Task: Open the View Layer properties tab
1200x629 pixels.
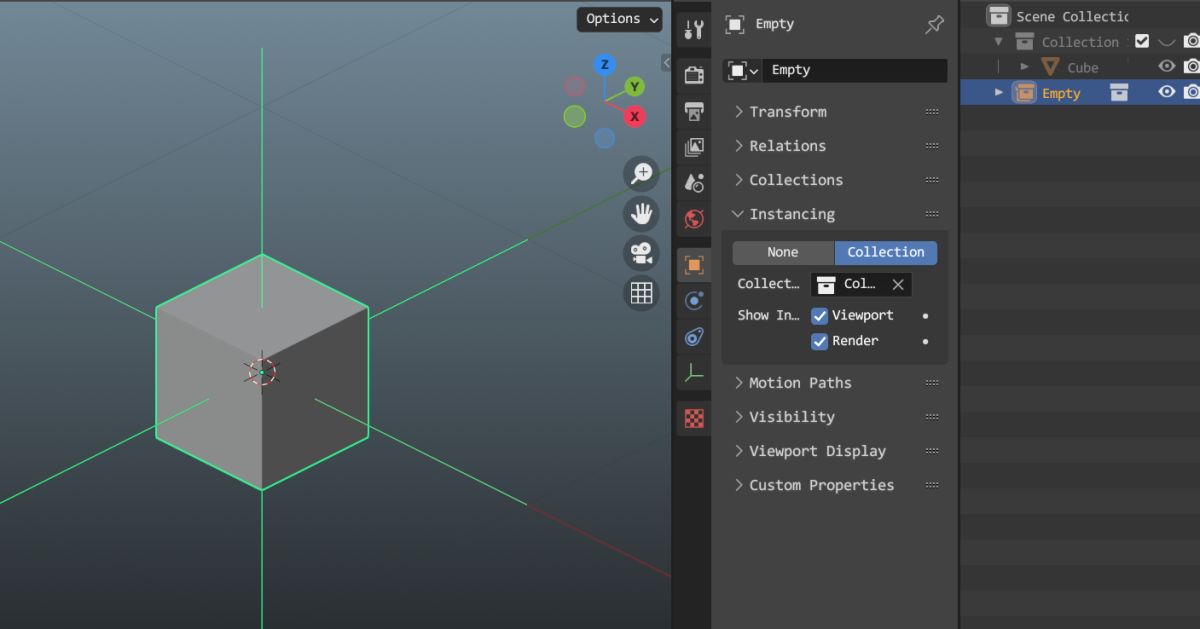Action: [x=694, y=147]
